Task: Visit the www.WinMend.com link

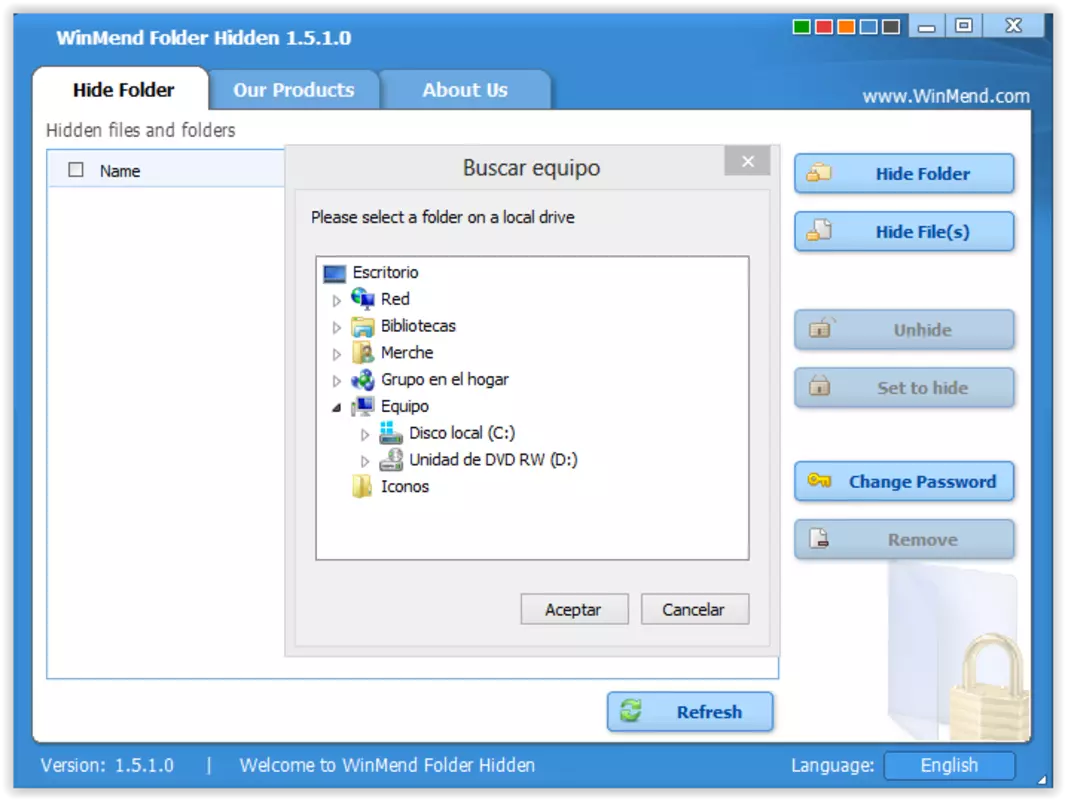Action: pos(945,96)
